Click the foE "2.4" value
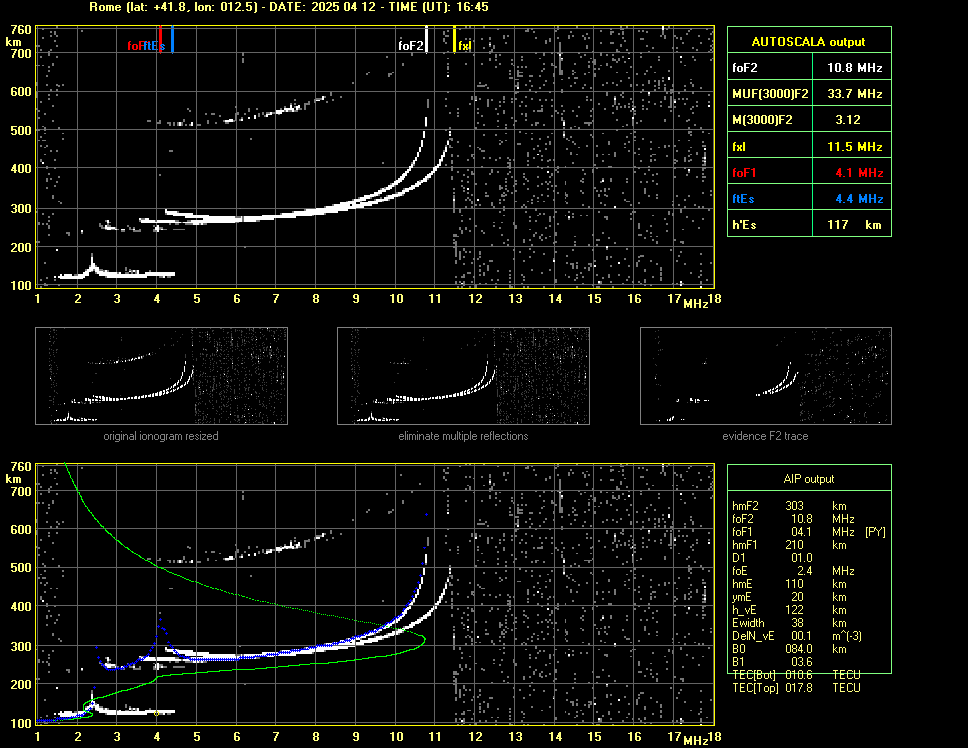 pos(804,571)
